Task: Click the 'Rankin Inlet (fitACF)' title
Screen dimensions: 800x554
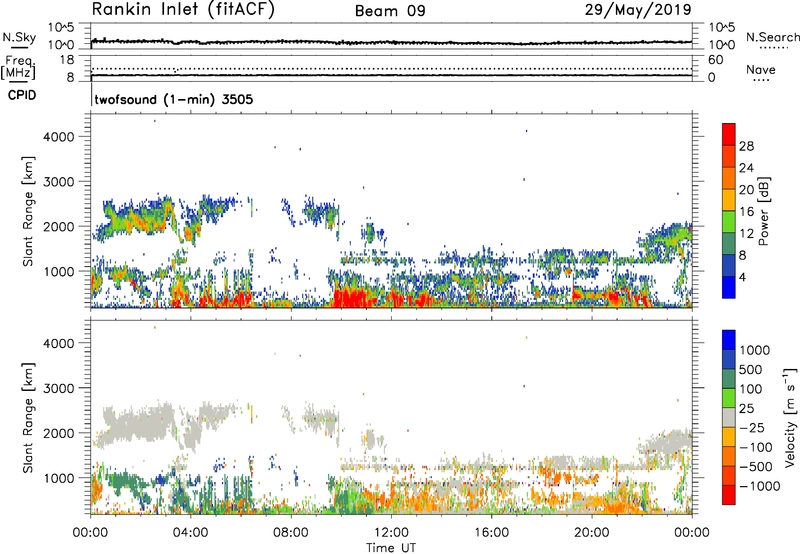Action: point(183,10)
